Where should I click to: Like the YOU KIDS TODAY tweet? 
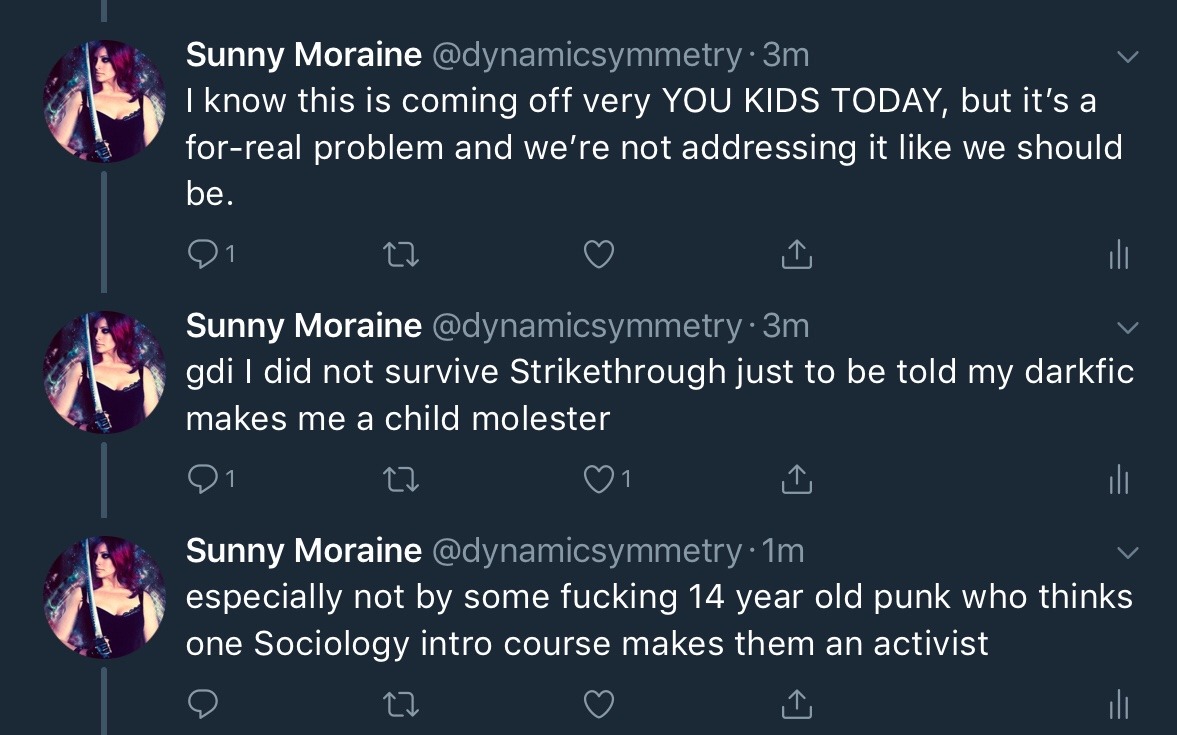pyautogui.click(x=598, y=256)
